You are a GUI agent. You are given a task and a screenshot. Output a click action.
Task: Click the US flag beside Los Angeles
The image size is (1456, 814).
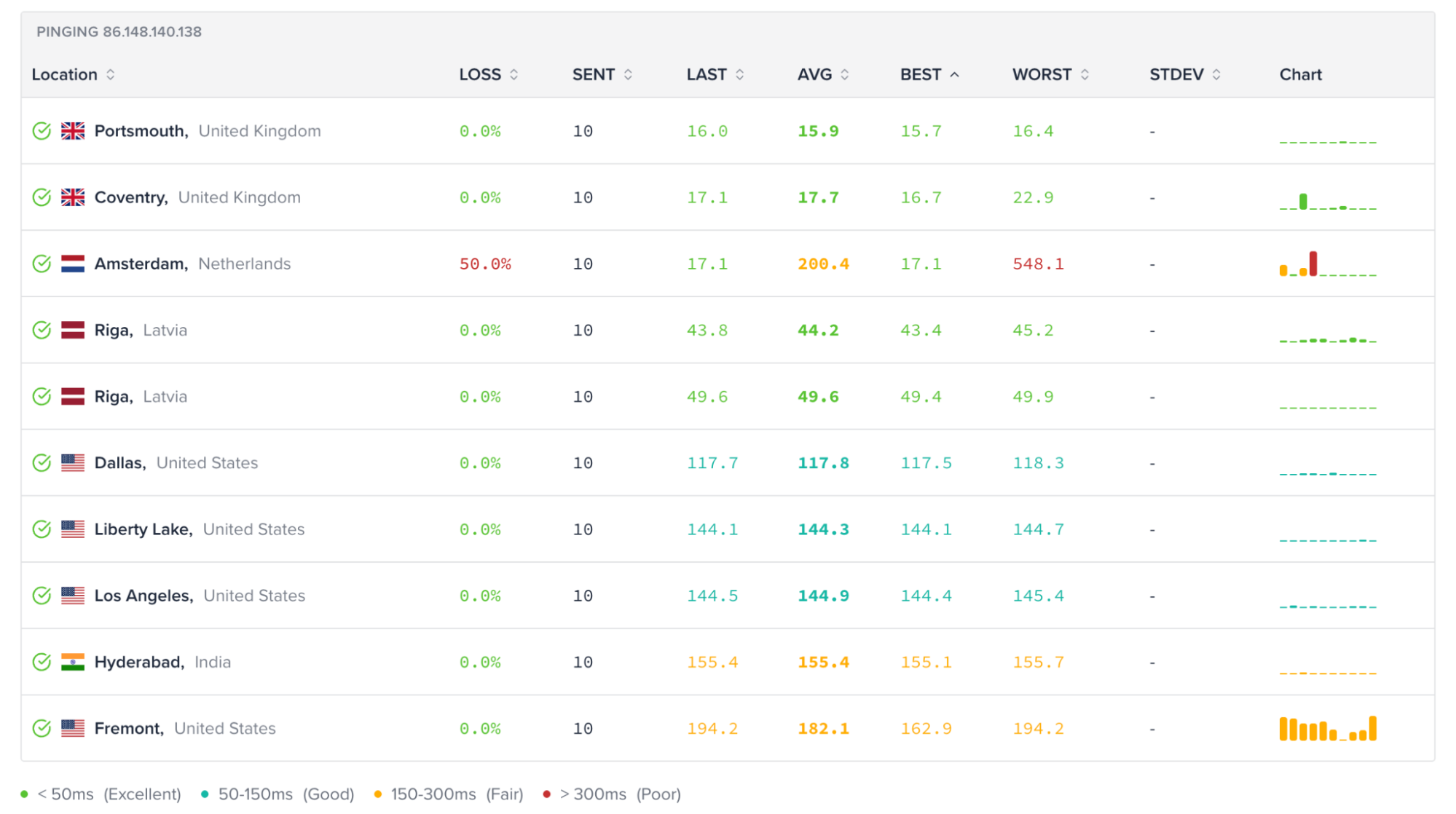pyautogui.click(x=73, y=596)
